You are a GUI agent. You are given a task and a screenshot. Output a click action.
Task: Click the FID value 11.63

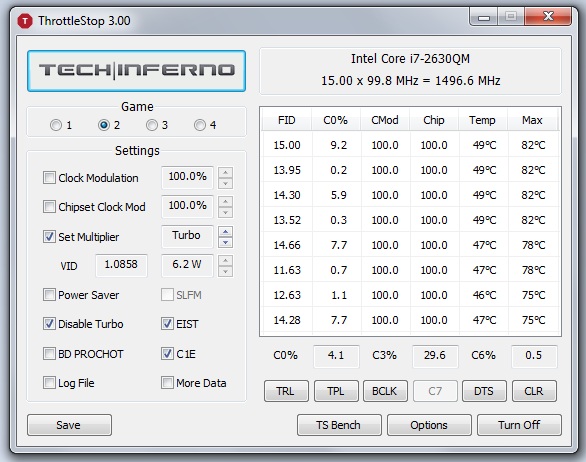click(287, 270)
